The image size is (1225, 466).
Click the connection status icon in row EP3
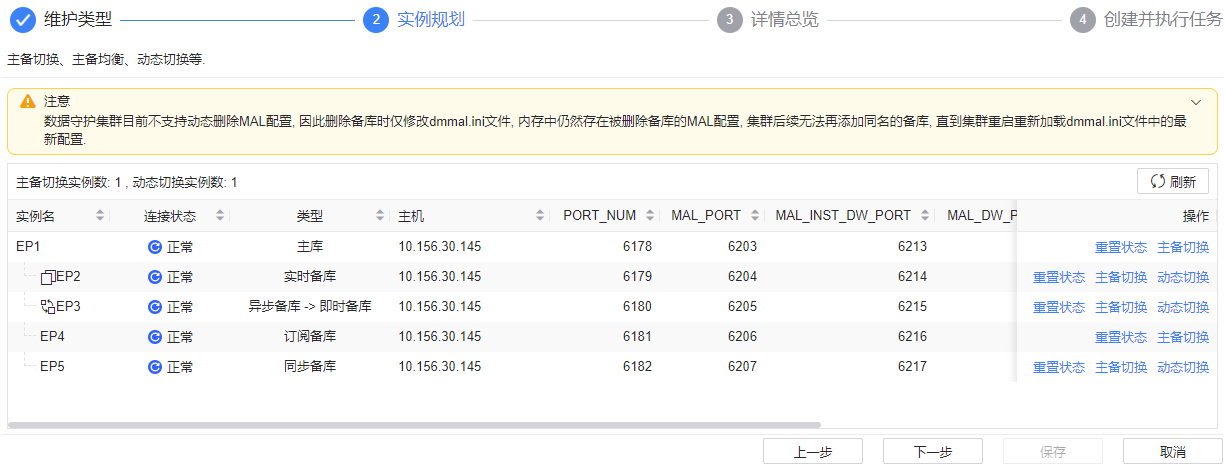155,307
